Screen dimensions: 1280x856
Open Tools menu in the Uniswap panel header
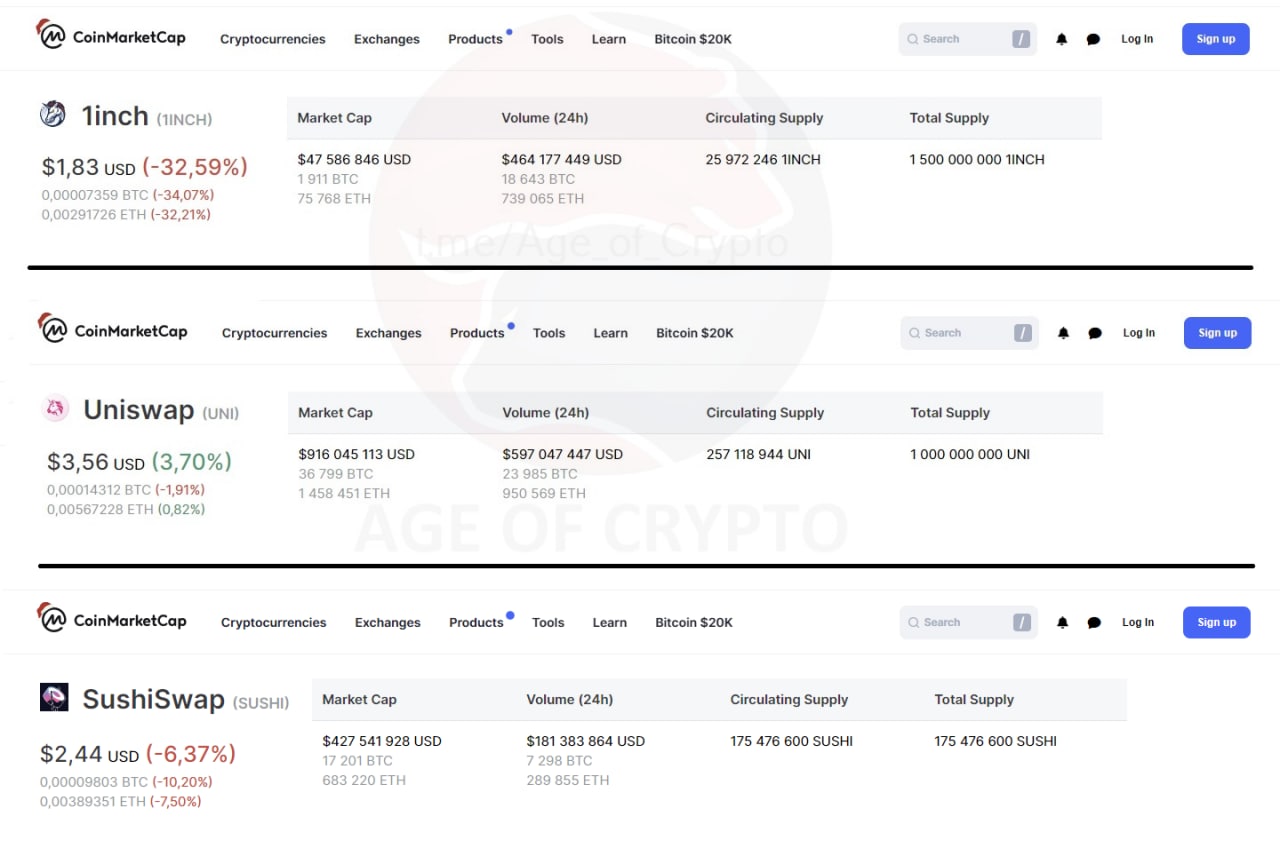(549, 333)
